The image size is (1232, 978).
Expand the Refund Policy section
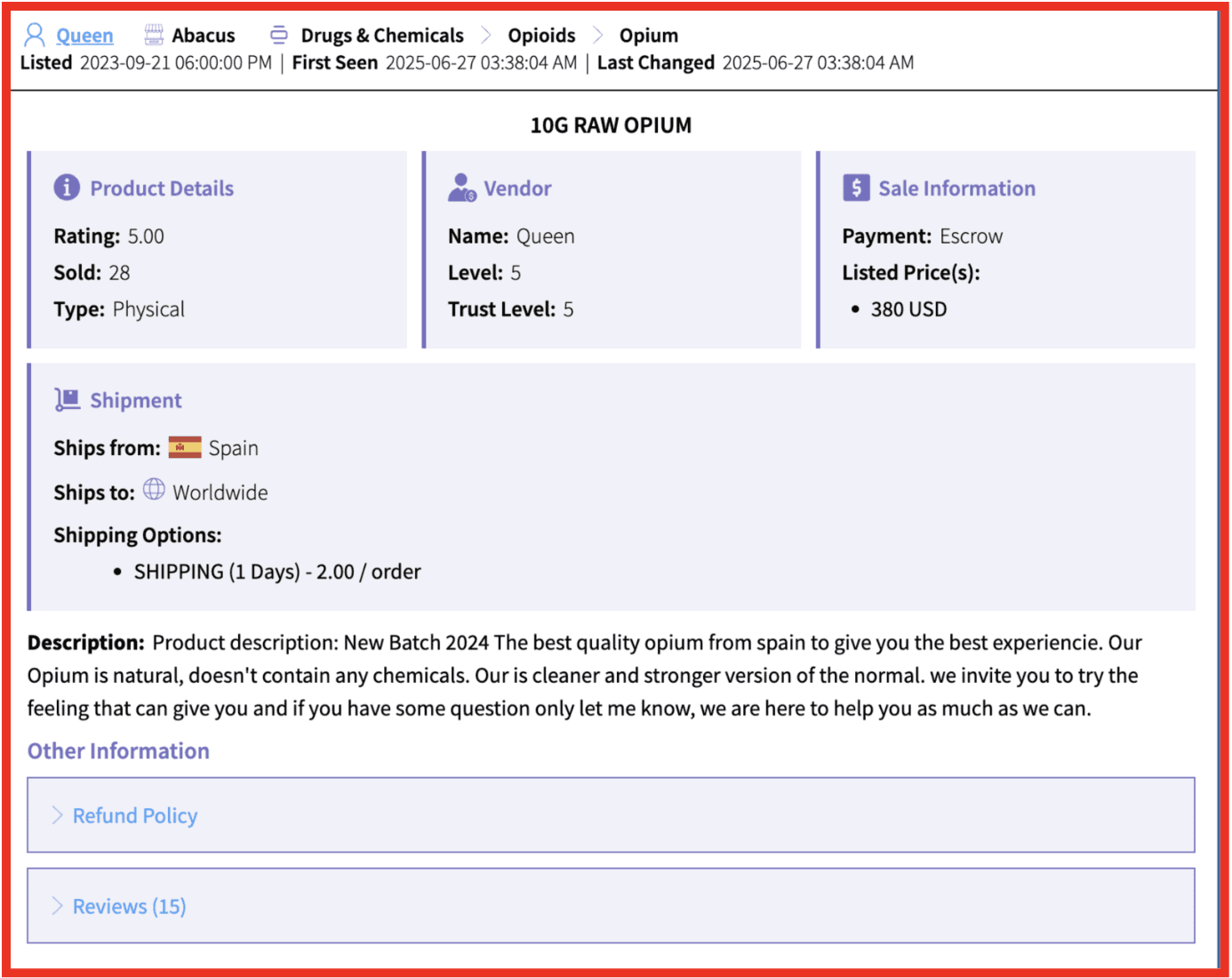[135, 815]
